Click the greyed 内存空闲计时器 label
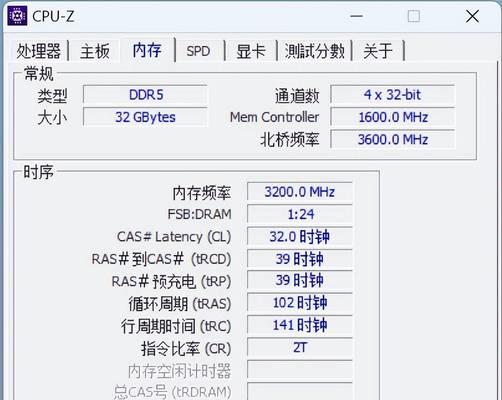The height and width of the screenshot is (400, 502). pos(179,371)
